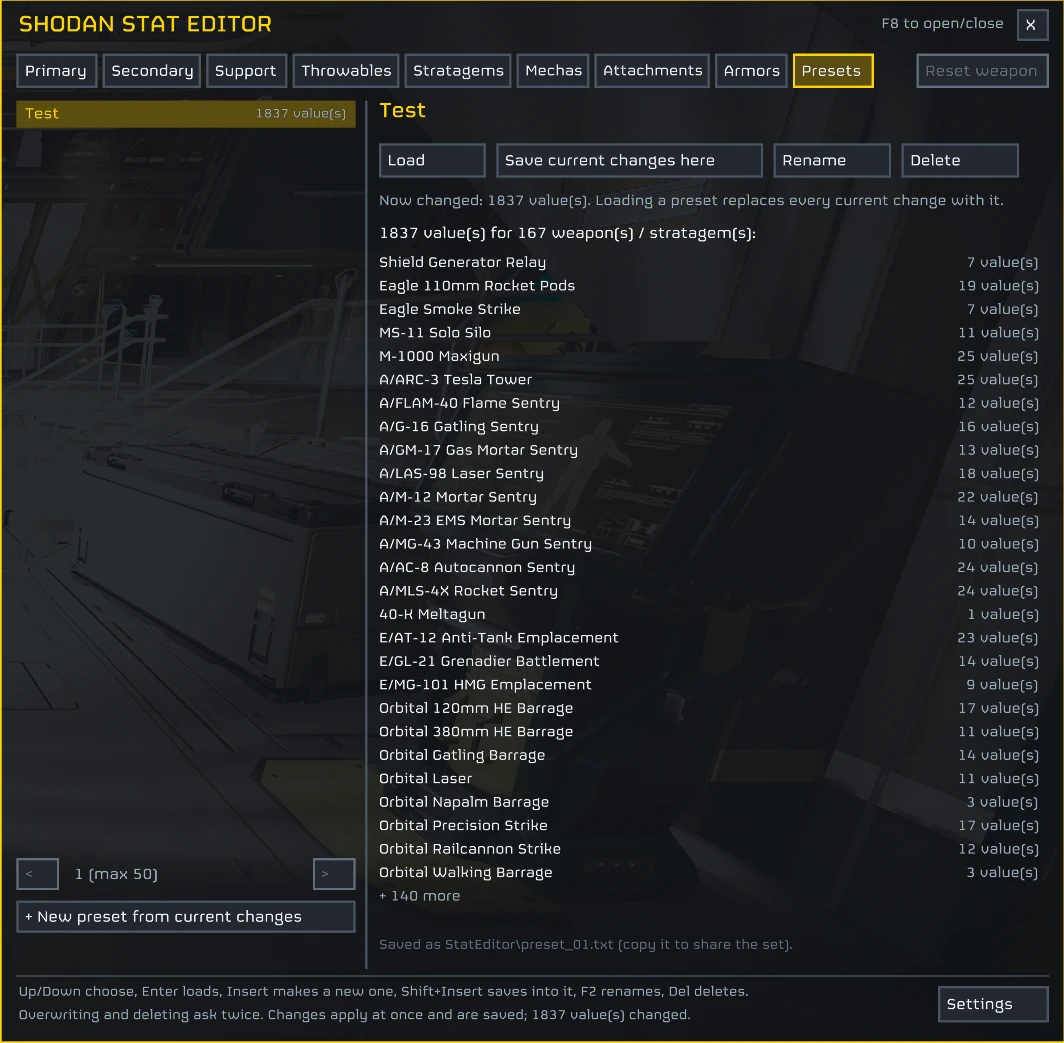Click the A/ARC-3 Tesla Tower entry
Screen dimensions: 1064x1043
[708, 379]
